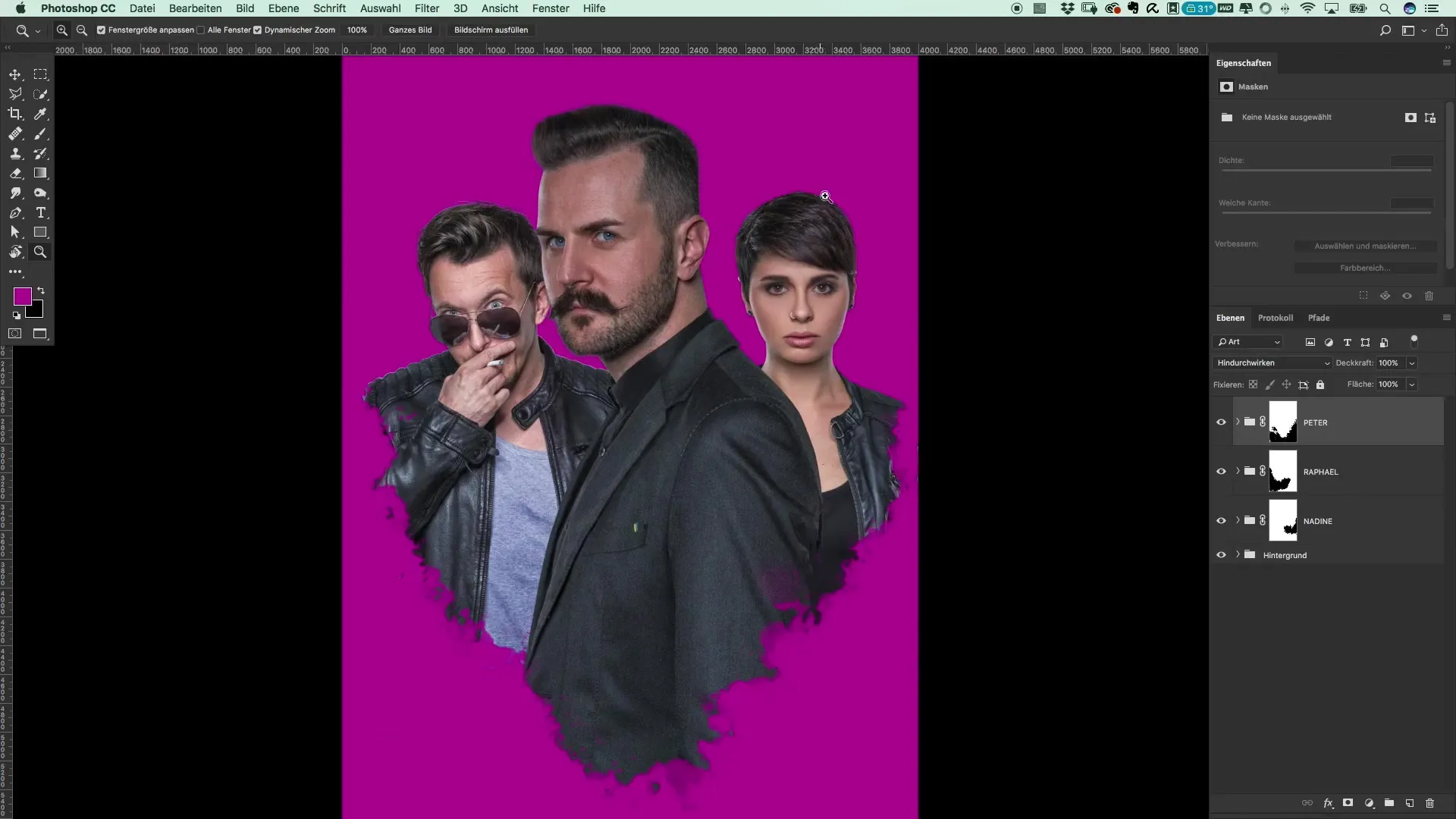
Task: Click the PETER layer mask thumbnail
Action: [x=1282, y=422]
